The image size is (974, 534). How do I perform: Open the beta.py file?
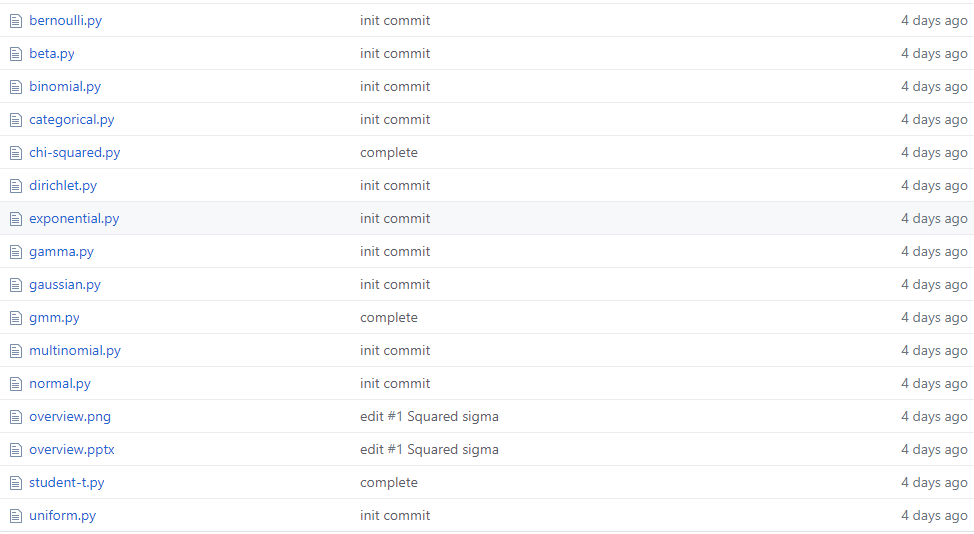coord(52,53)
